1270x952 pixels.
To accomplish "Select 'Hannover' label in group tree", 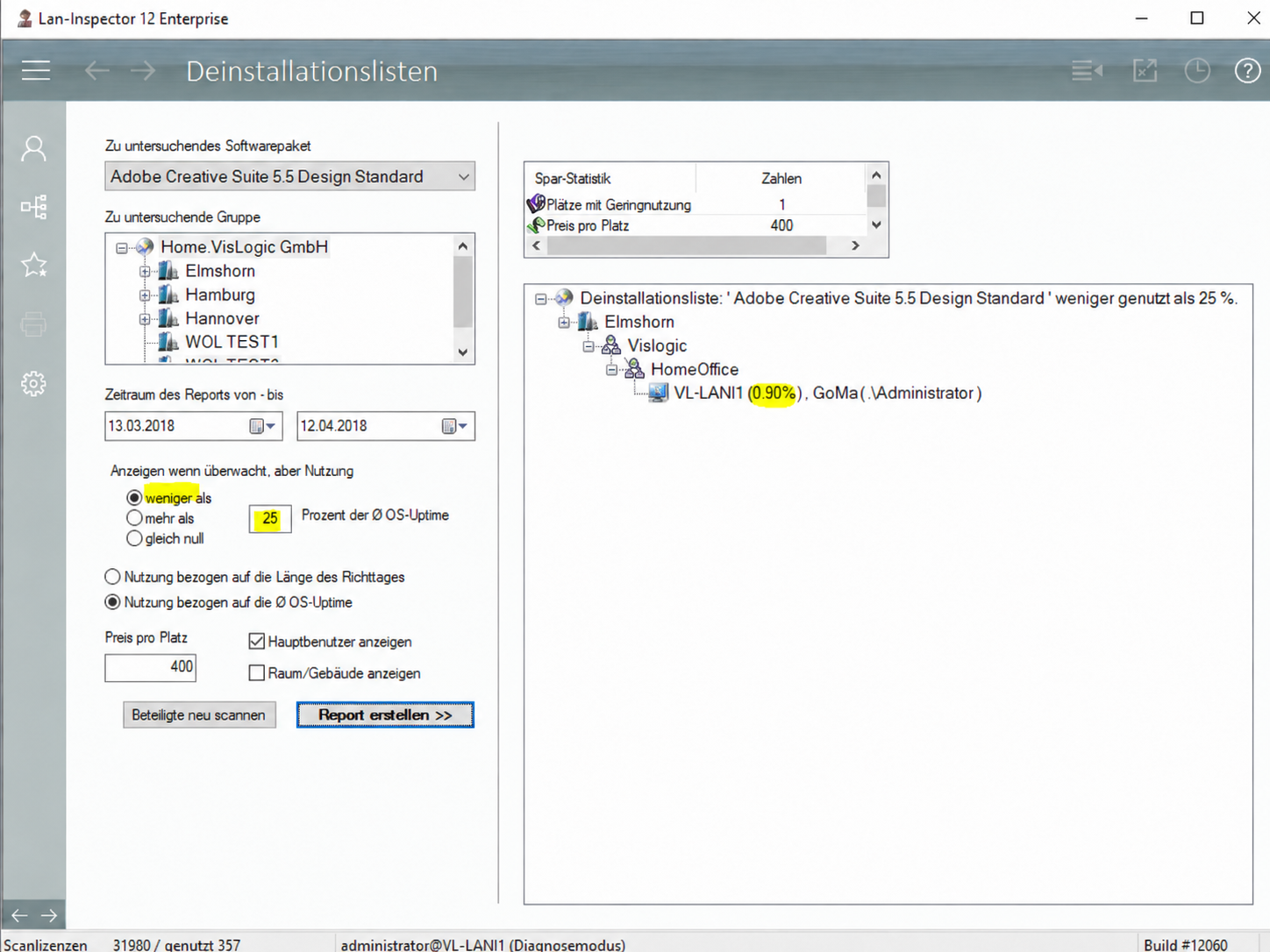I will coord(222,318).
